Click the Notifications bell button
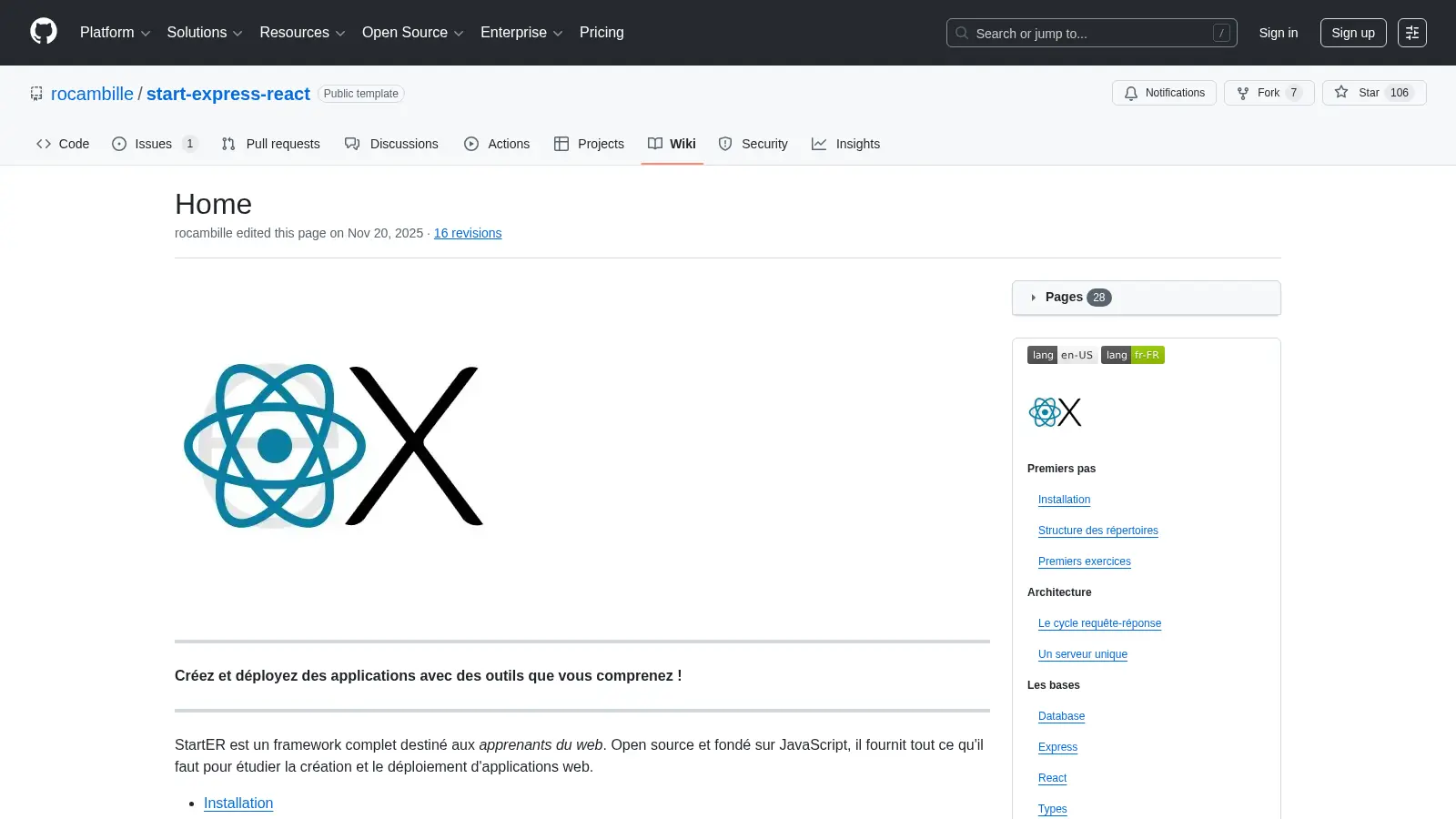 1164,93
